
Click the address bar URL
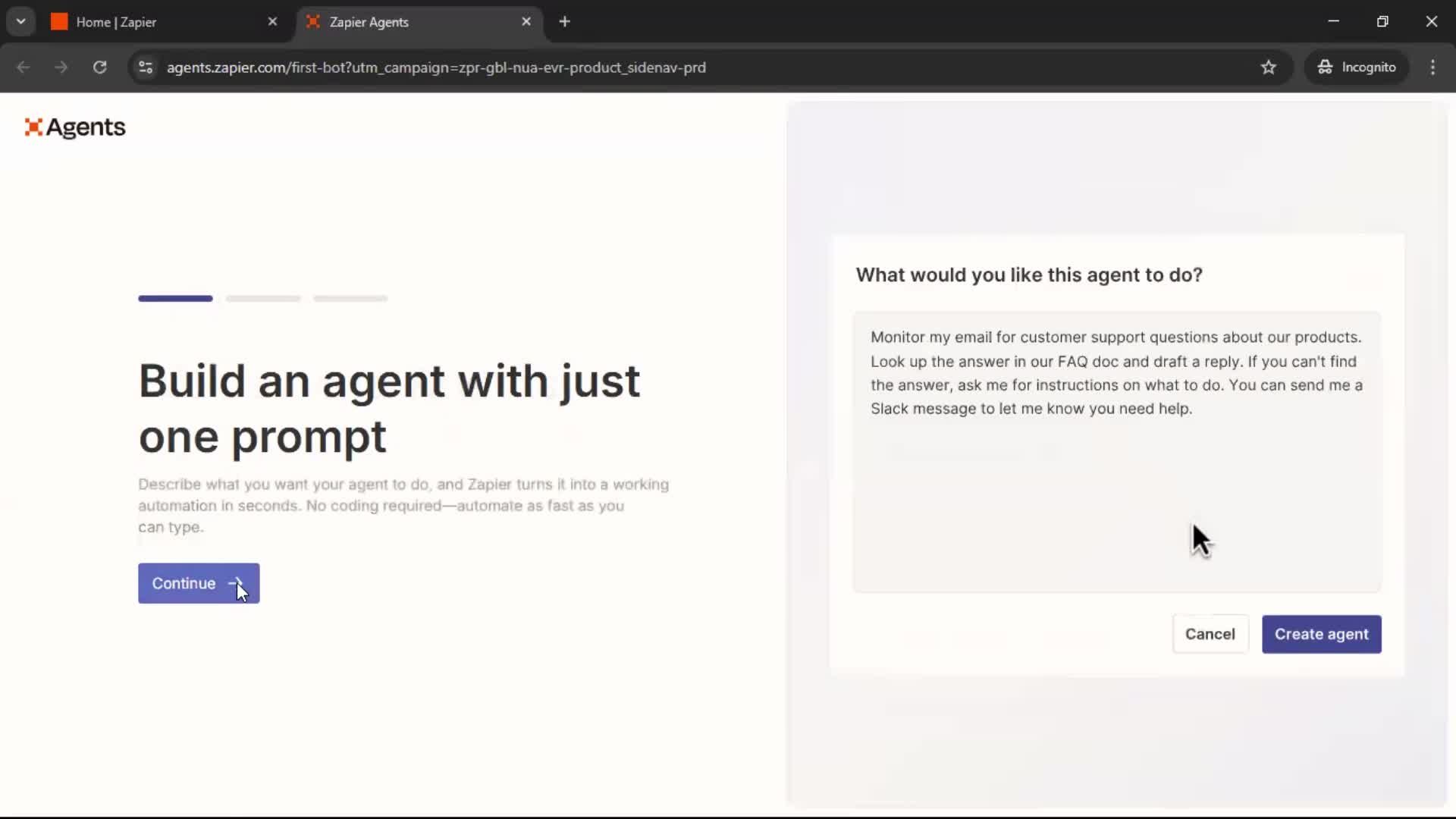tap(436, 67)
